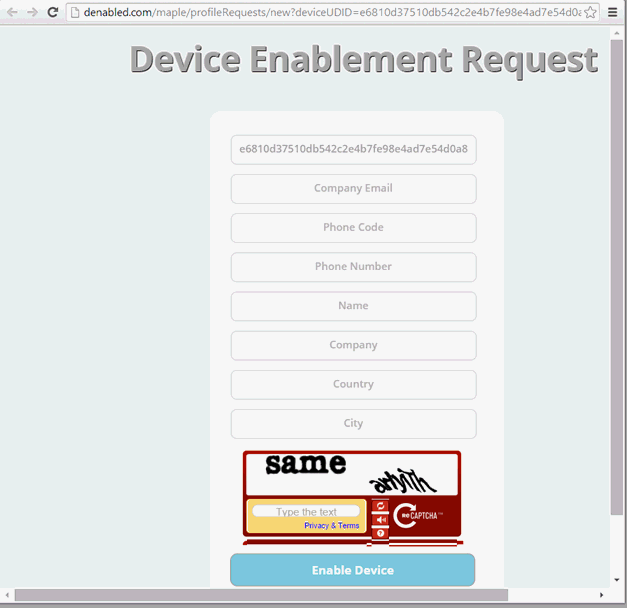Click the reCAPTCHA logo
This screenshot has height=608, width=627.
click(418, 516)
